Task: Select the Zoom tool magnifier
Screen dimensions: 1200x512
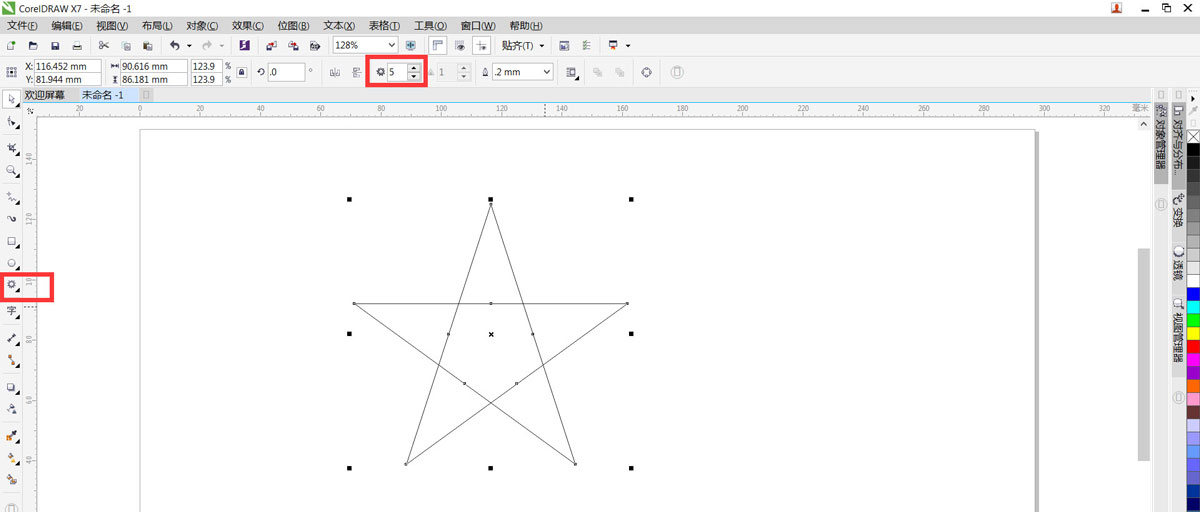Action: click(x=12, y=171)
